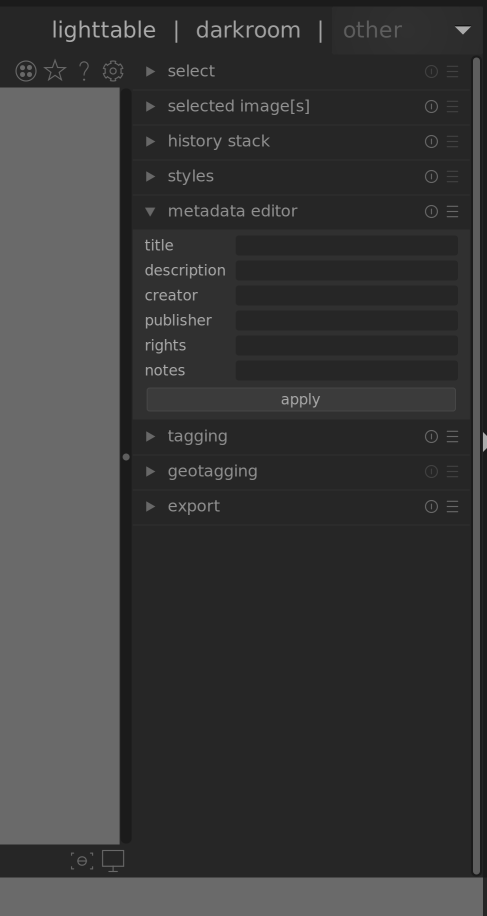This screenshot has width=487, height=916.
Task: Open presets menu for tagging module
Action: pos(453,436)
